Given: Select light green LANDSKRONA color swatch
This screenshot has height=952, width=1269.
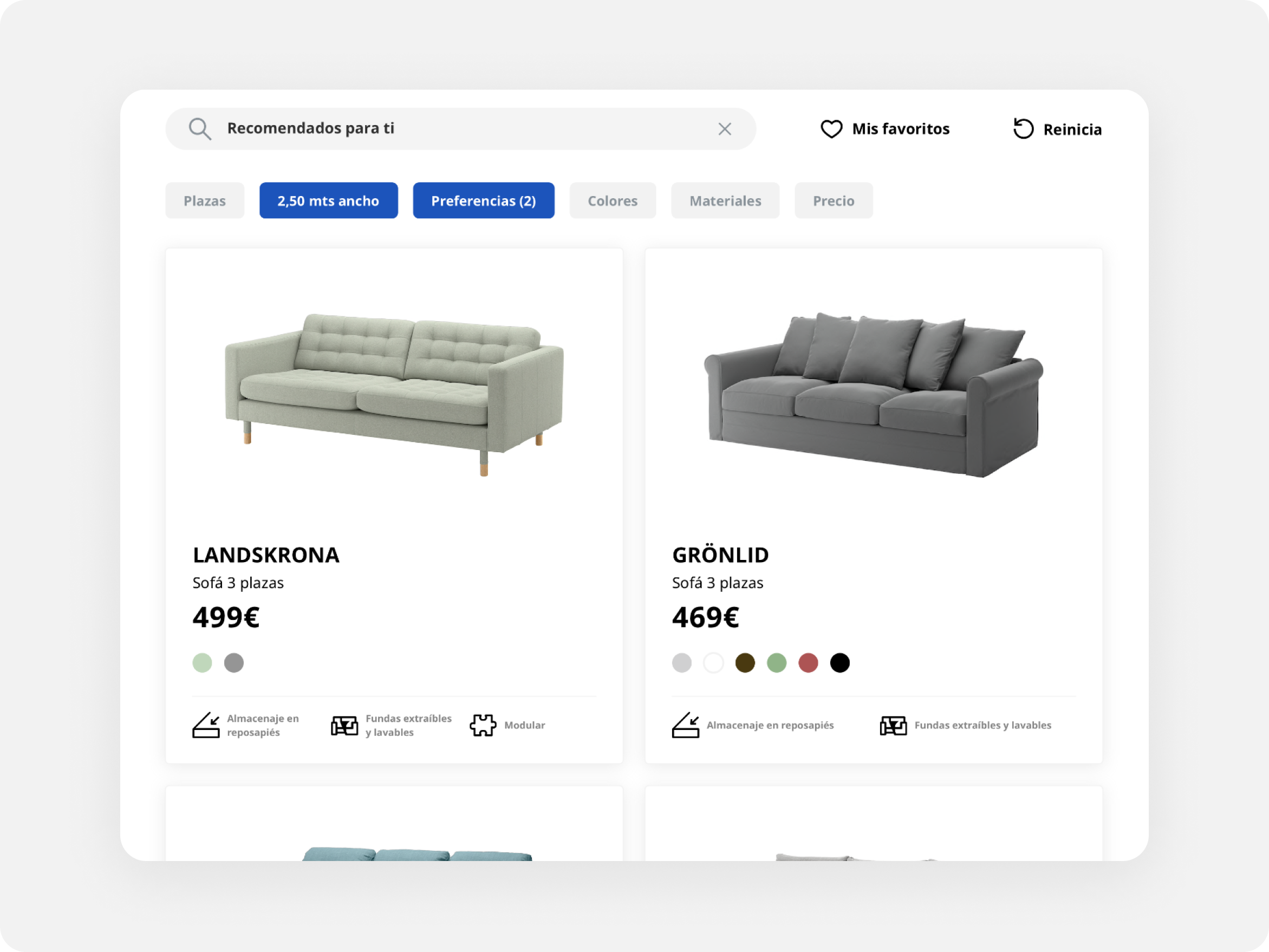Looking at the screenshot, I should pyautogui.click(x=202, y=663).
